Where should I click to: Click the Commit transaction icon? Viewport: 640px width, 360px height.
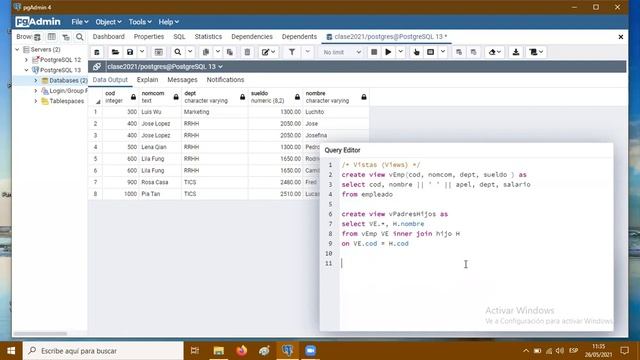click(459, 52)
